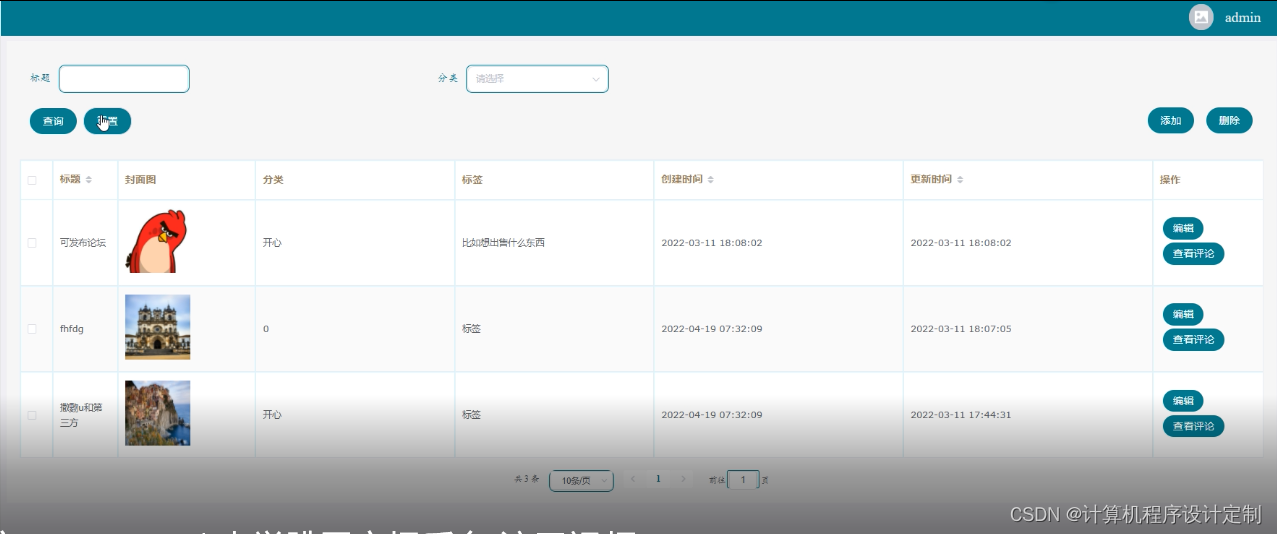Screen dimensions: 1277x534
Task: Tick the select-all checkbox in table header
Action: point(32,180)
